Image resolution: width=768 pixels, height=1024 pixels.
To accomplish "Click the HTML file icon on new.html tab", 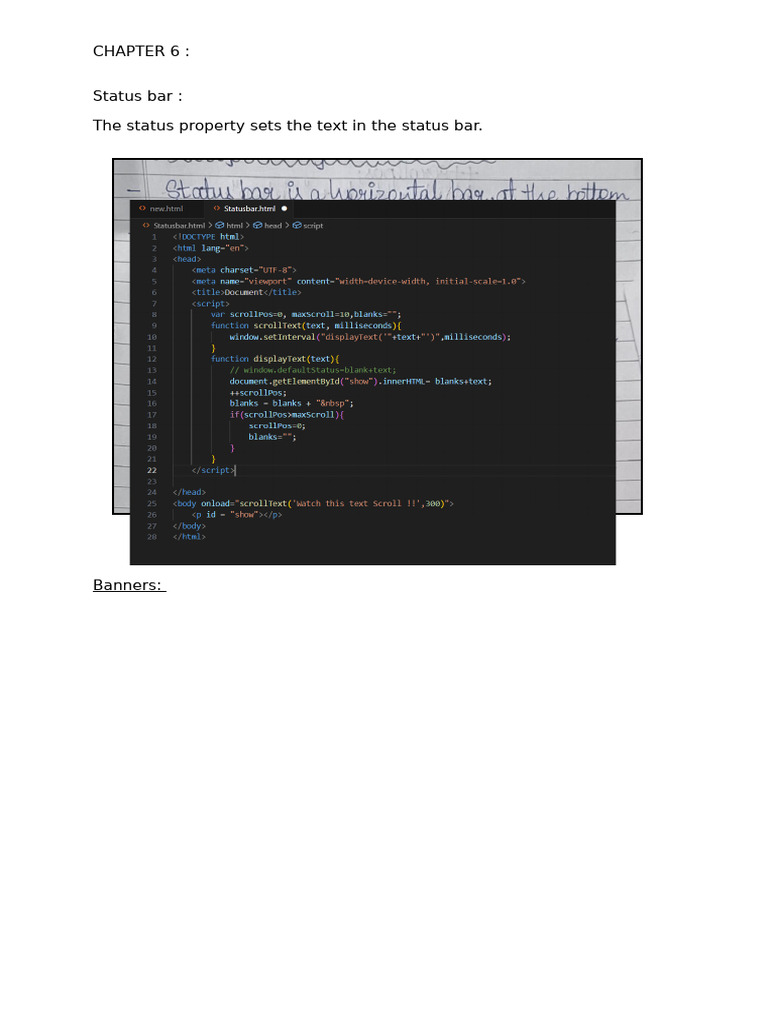I will coord(142,209).
